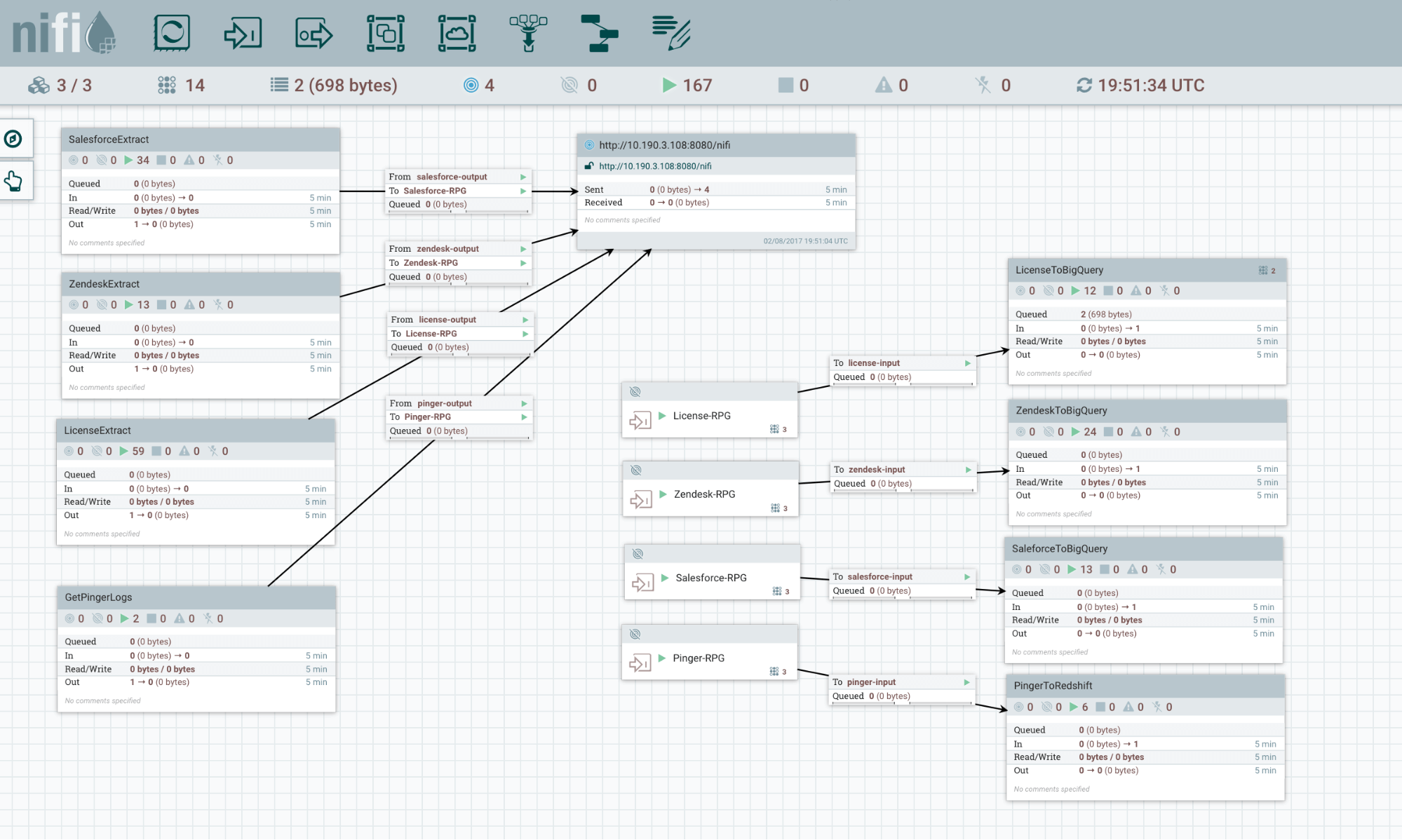
Task: Select the SaleforceToBigQuery process group title
Action: pyautogui.click(x=1060, y=549)
